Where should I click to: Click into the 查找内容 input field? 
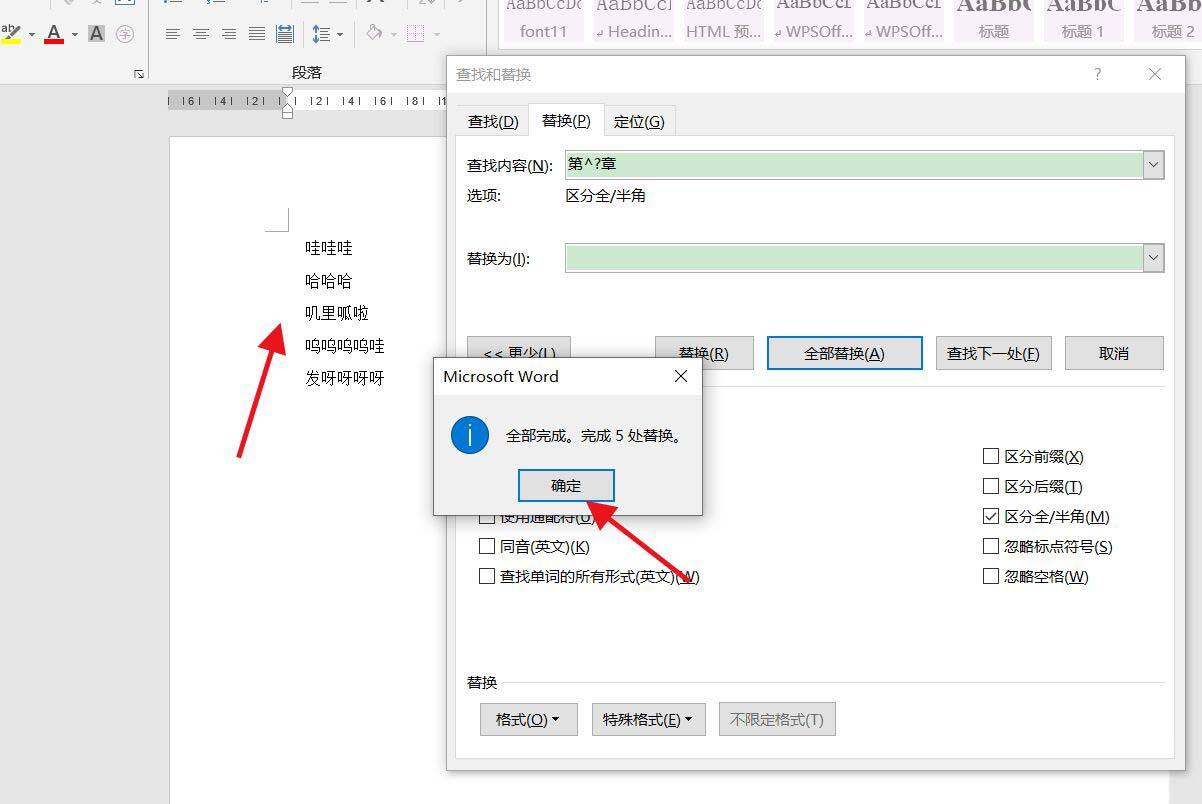pos(854,165)
